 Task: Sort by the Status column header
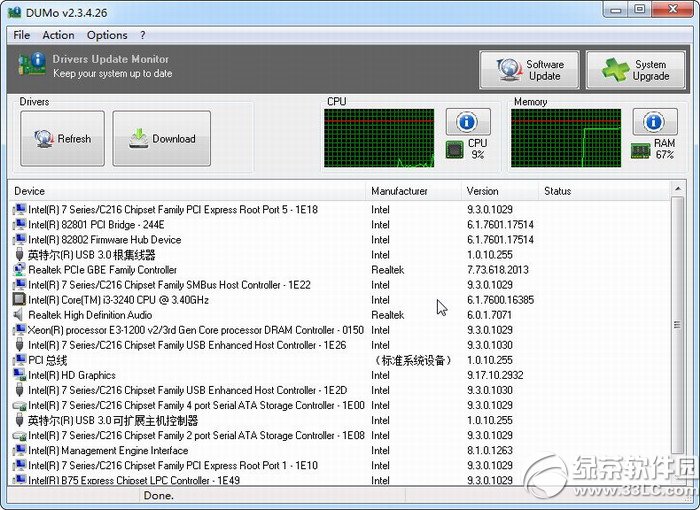[x=604, y=191]
